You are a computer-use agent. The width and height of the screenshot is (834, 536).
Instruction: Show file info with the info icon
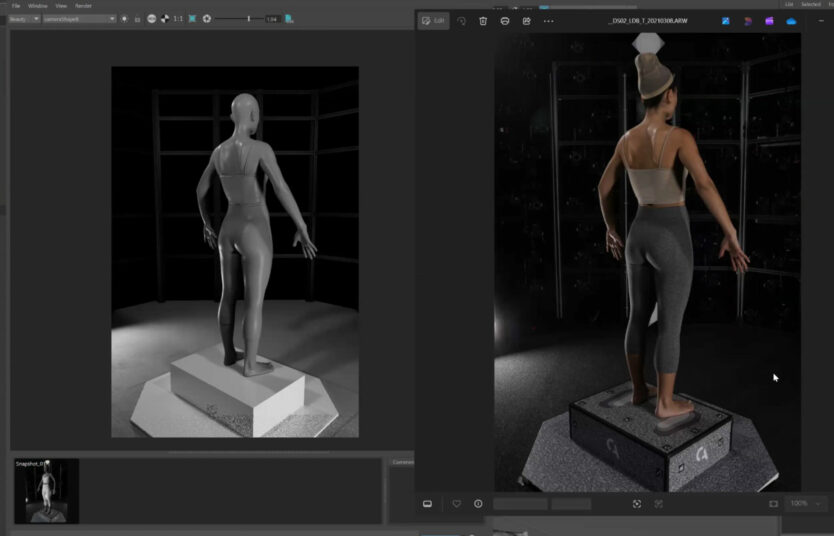coord(478,504)
